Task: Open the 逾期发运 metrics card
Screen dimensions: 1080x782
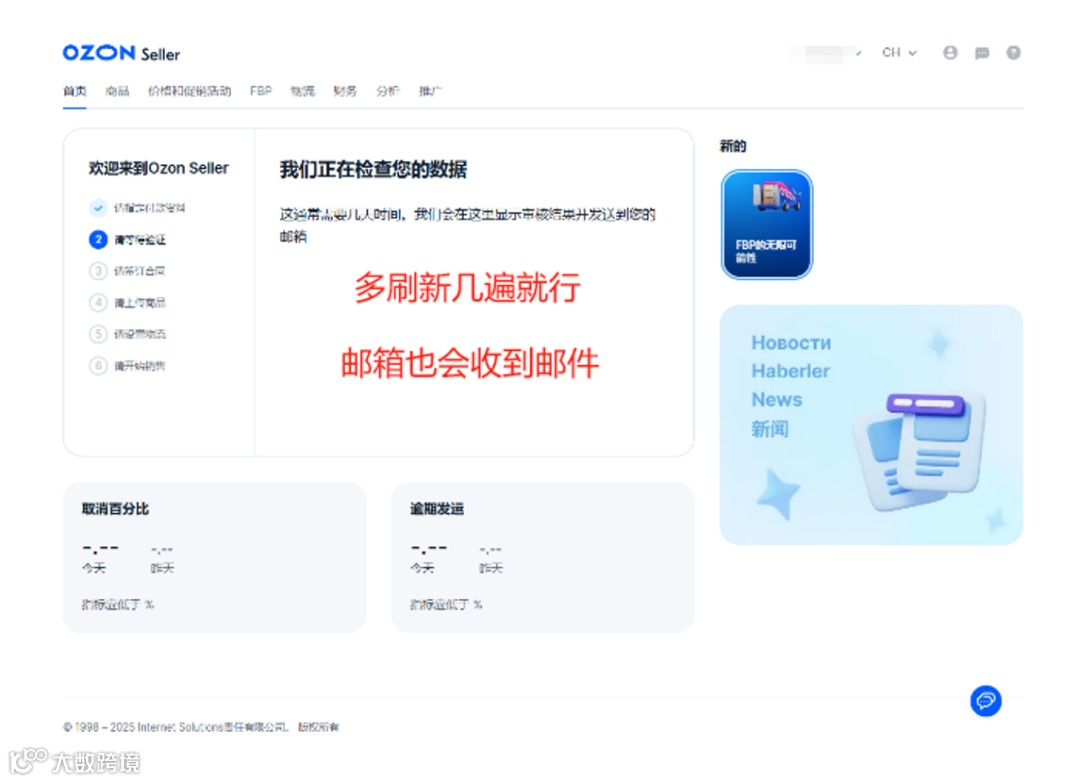Action: coord(543,557)
